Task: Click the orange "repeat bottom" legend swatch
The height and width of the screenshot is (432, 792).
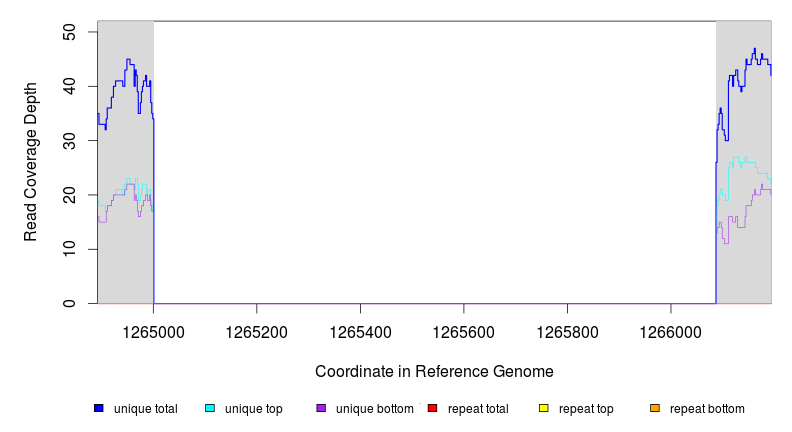Action: [x=655, y=408]
